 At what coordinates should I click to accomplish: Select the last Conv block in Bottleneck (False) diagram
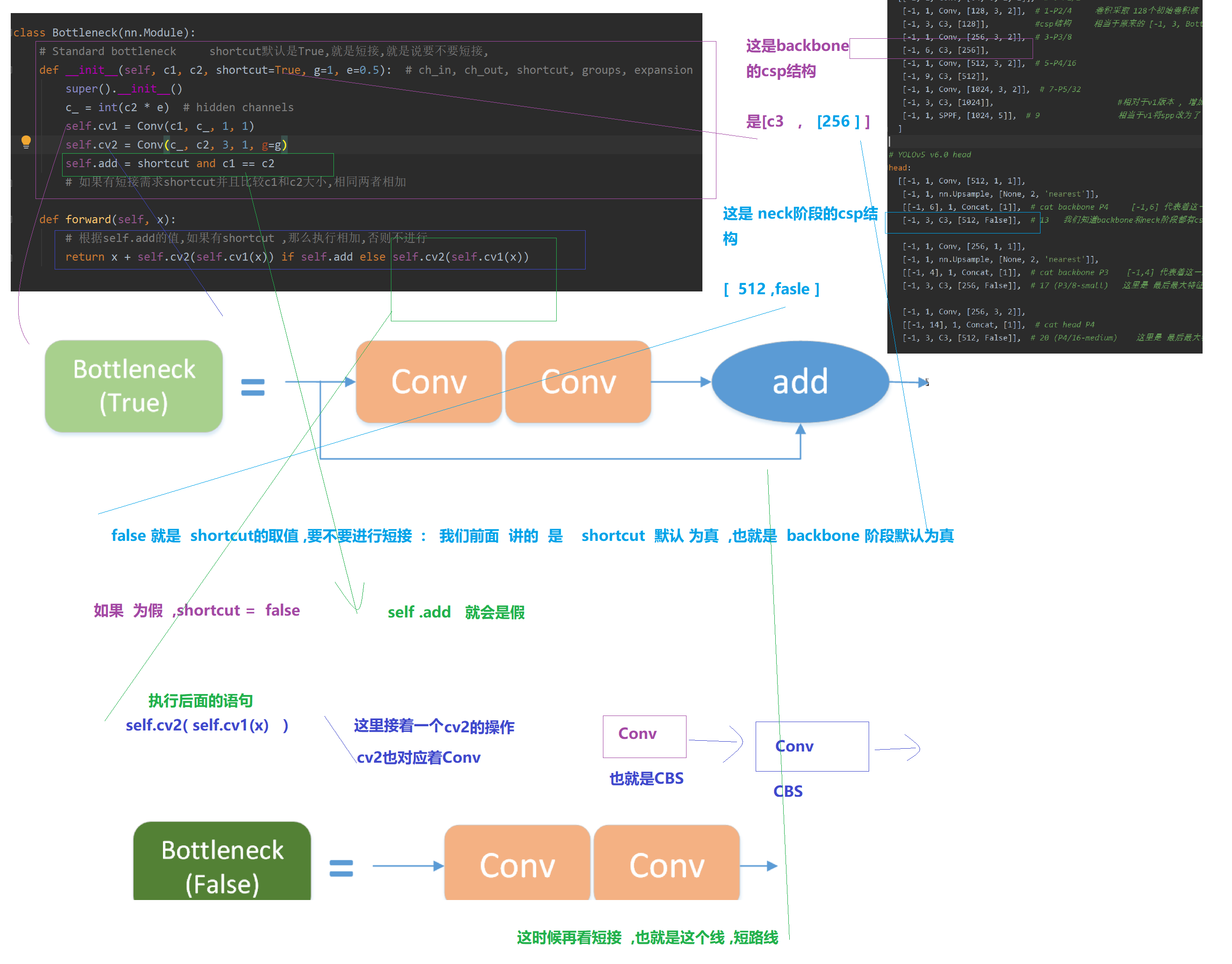(x=667, y=863)
